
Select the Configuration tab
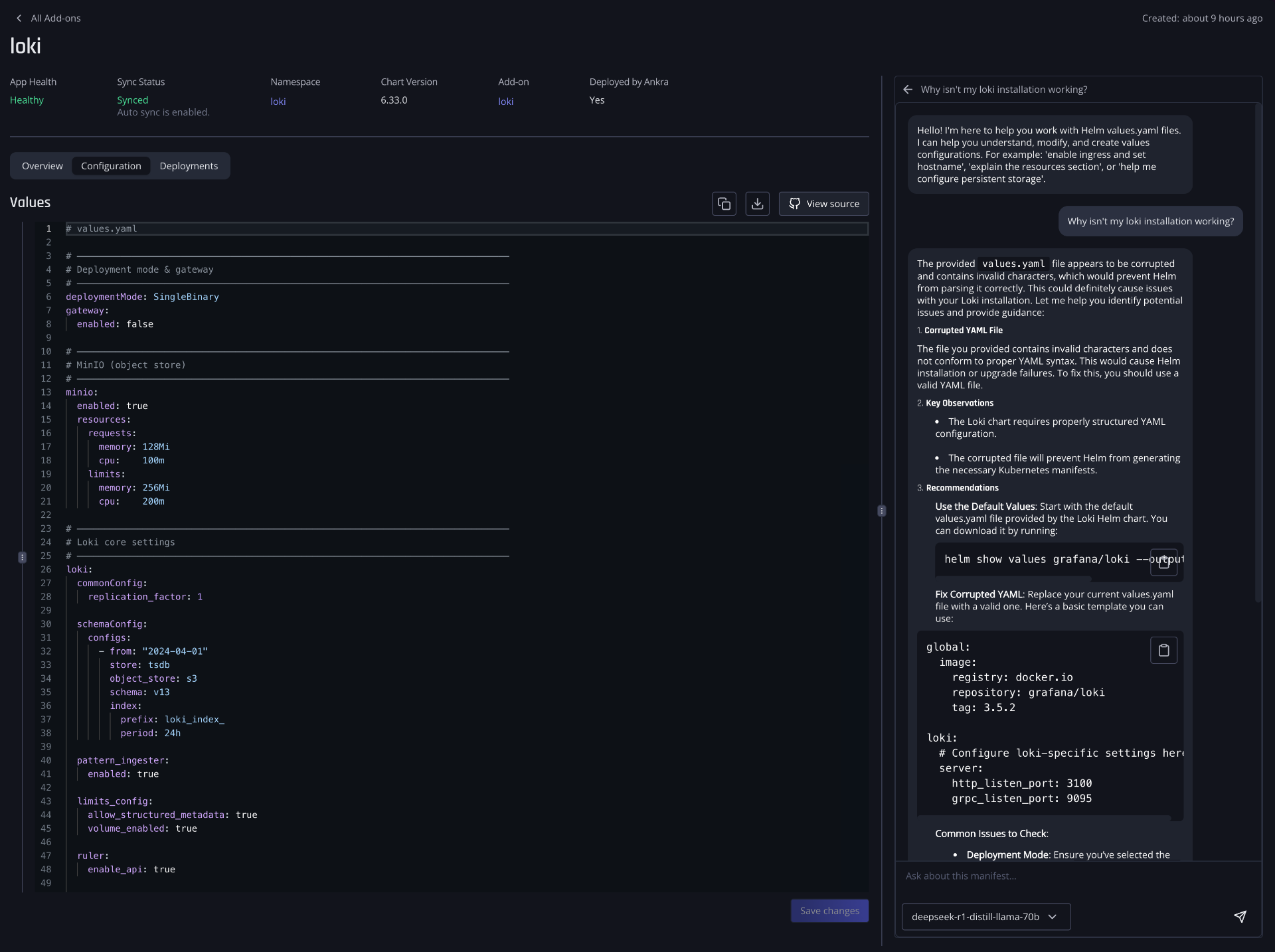coord(111,166)
